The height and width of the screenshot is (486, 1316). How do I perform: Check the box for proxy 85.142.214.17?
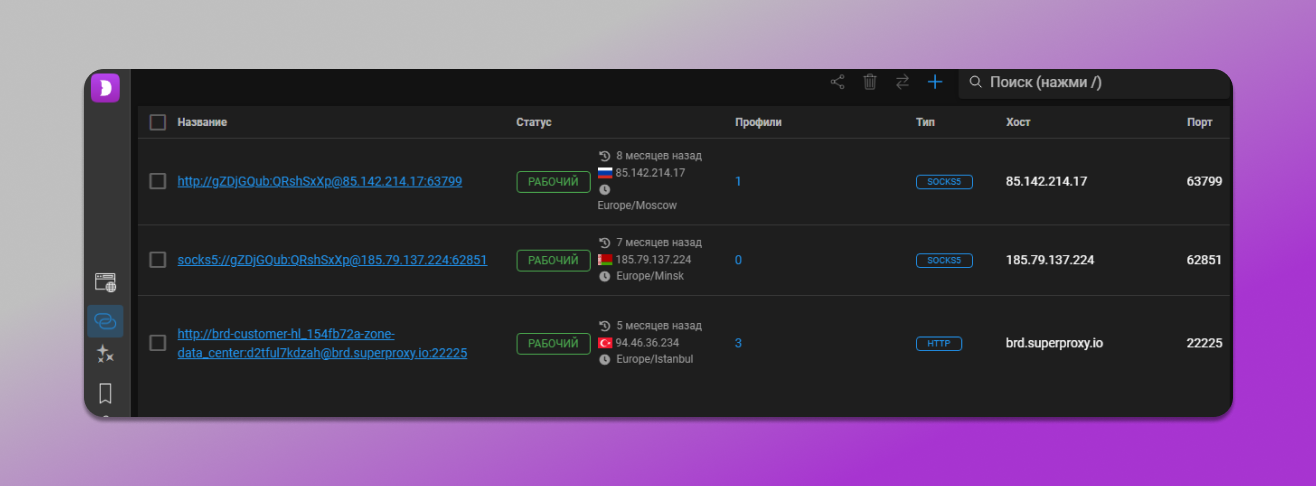(x=158, y=181)
